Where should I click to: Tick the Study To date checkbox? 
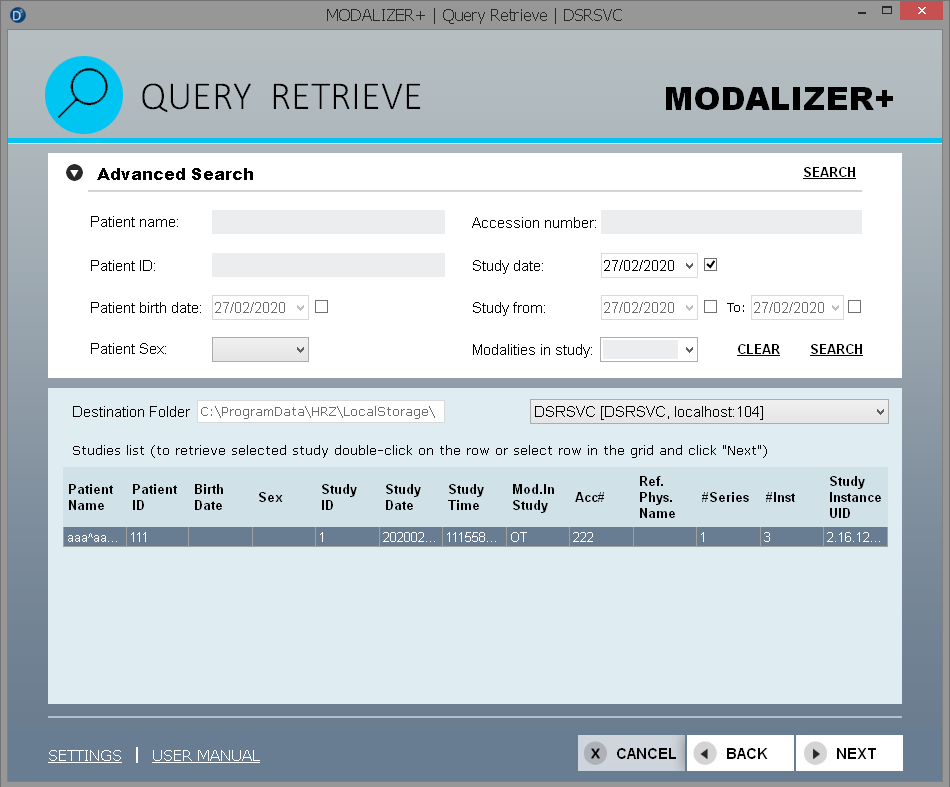click(854, 307)
